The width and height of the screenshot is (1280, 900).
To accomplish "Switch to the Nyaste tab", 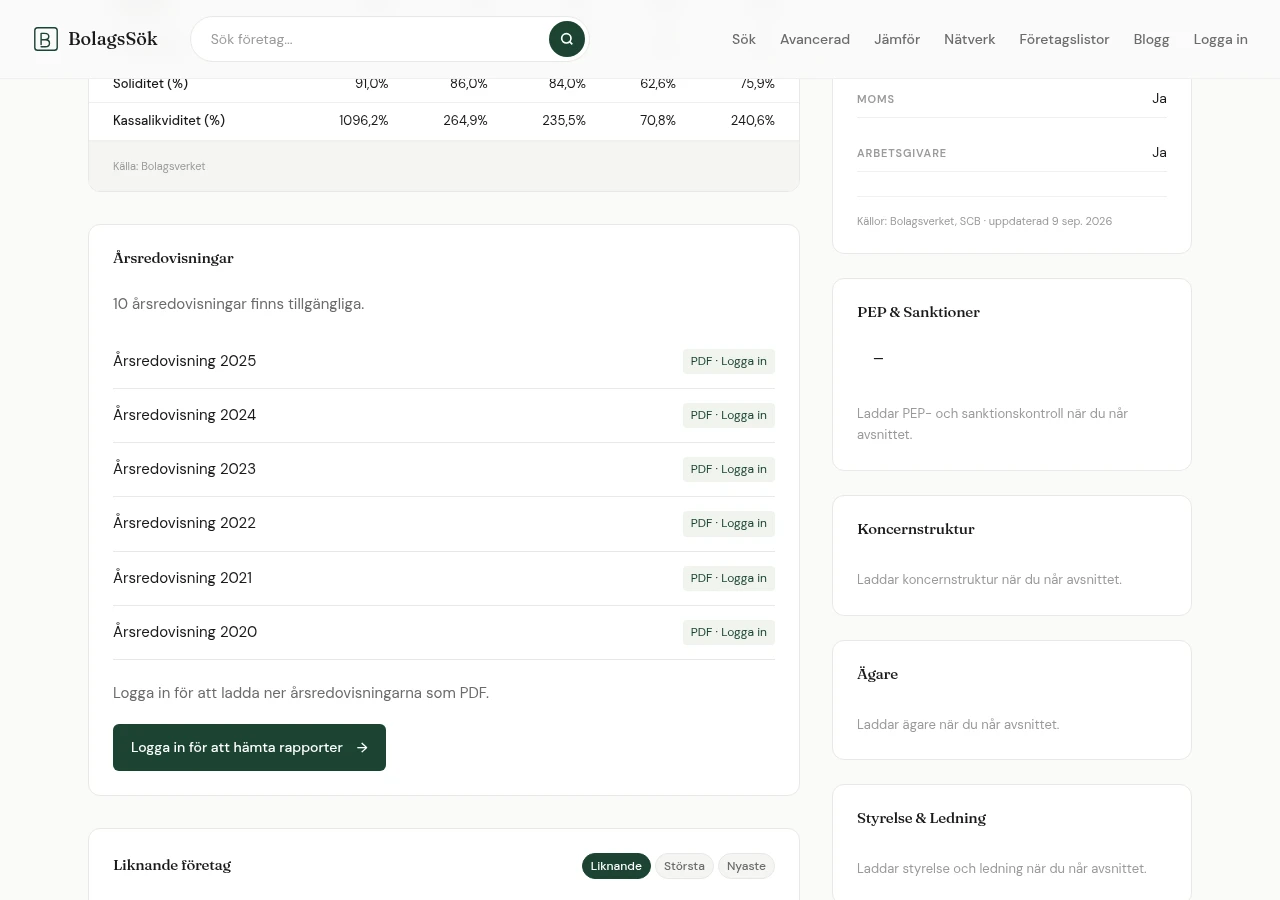I will click(x=746, y=866).
